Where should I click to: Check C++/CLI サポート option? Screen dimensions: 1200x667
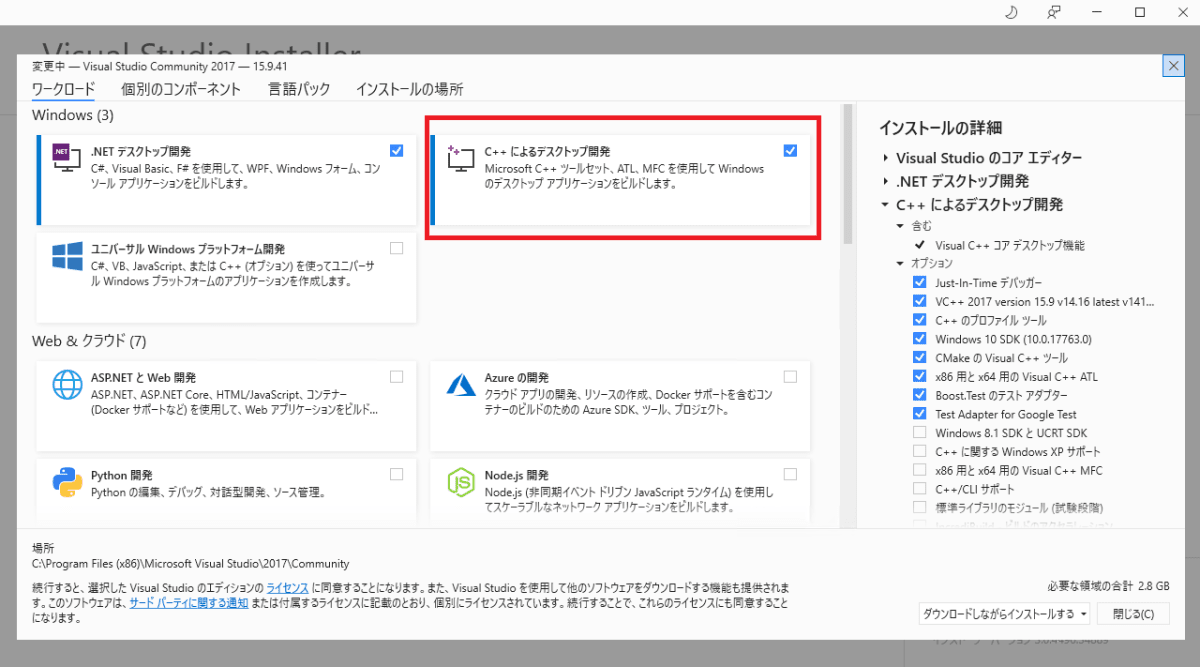(x=919, y=489)
